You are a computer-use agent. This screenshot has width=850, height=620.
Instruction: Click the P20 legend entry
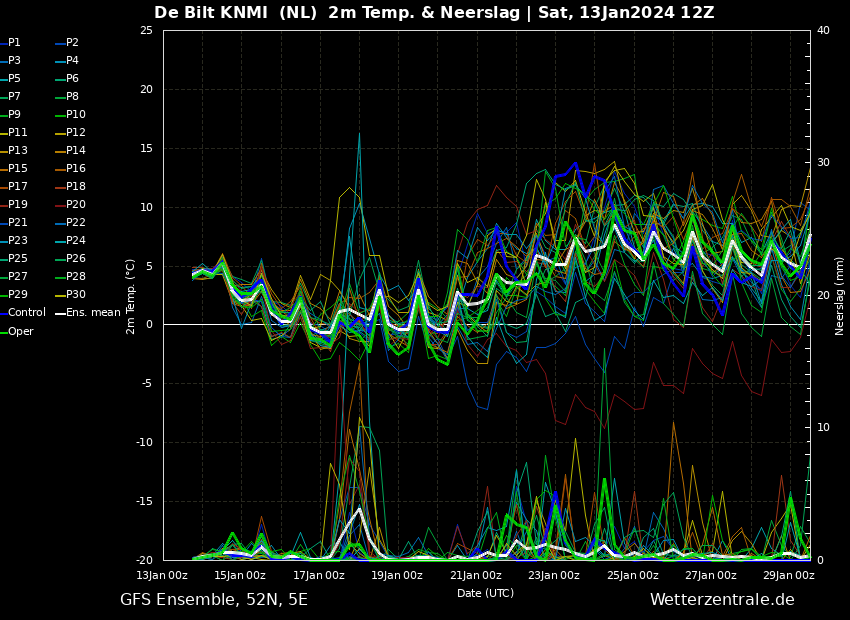pos(70,204)
